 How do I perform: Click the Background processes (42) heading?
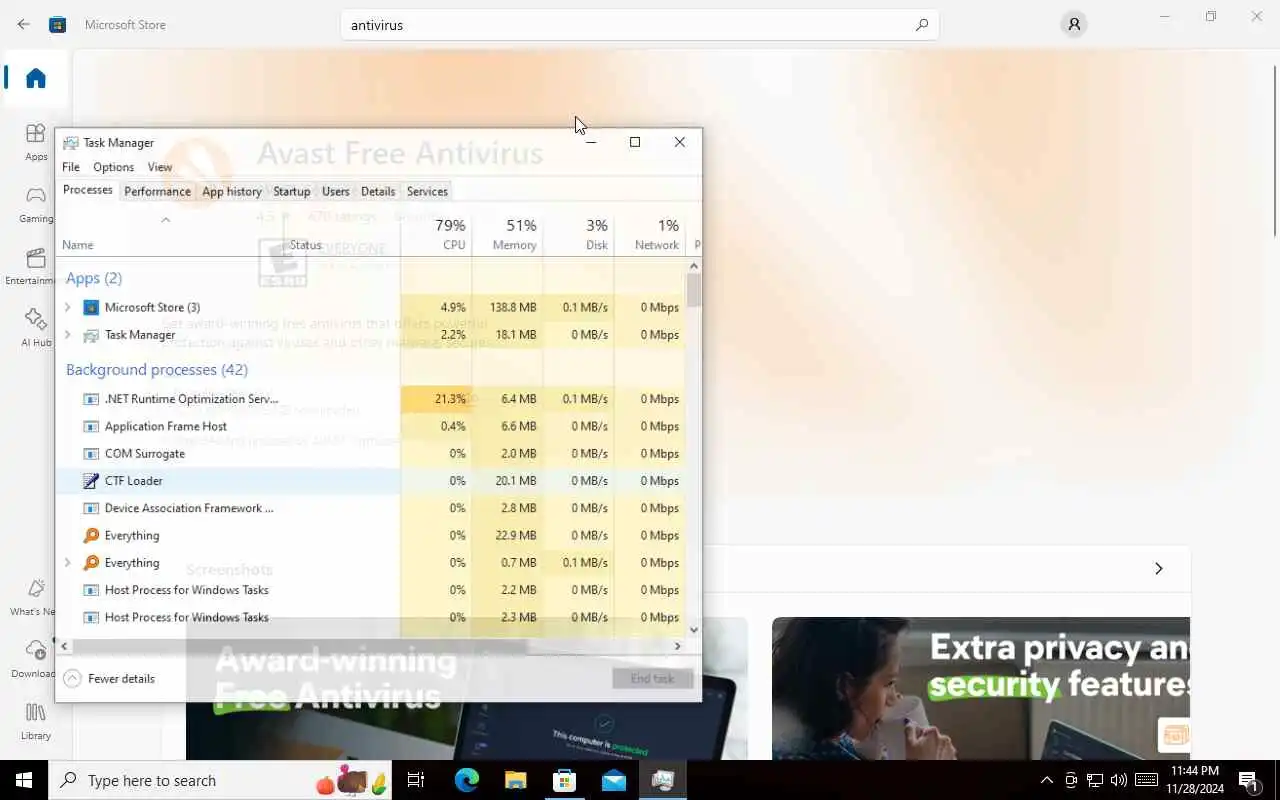coord(157,370)
